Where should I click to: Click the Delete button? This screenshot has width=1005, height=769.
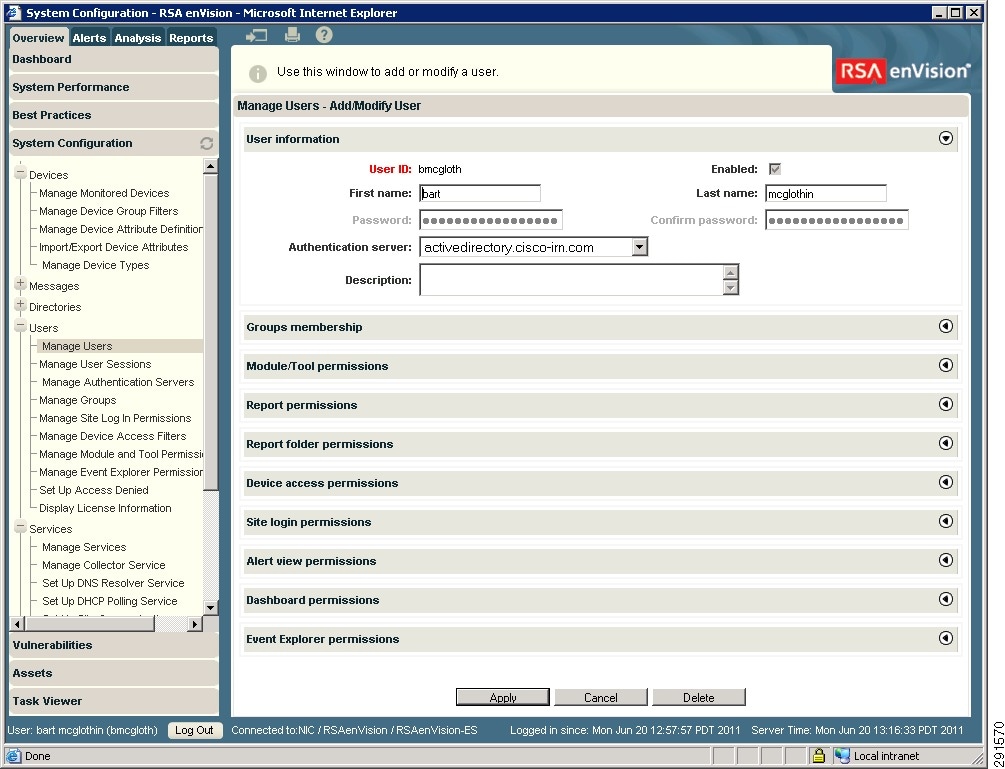click(x=699, y=697)
